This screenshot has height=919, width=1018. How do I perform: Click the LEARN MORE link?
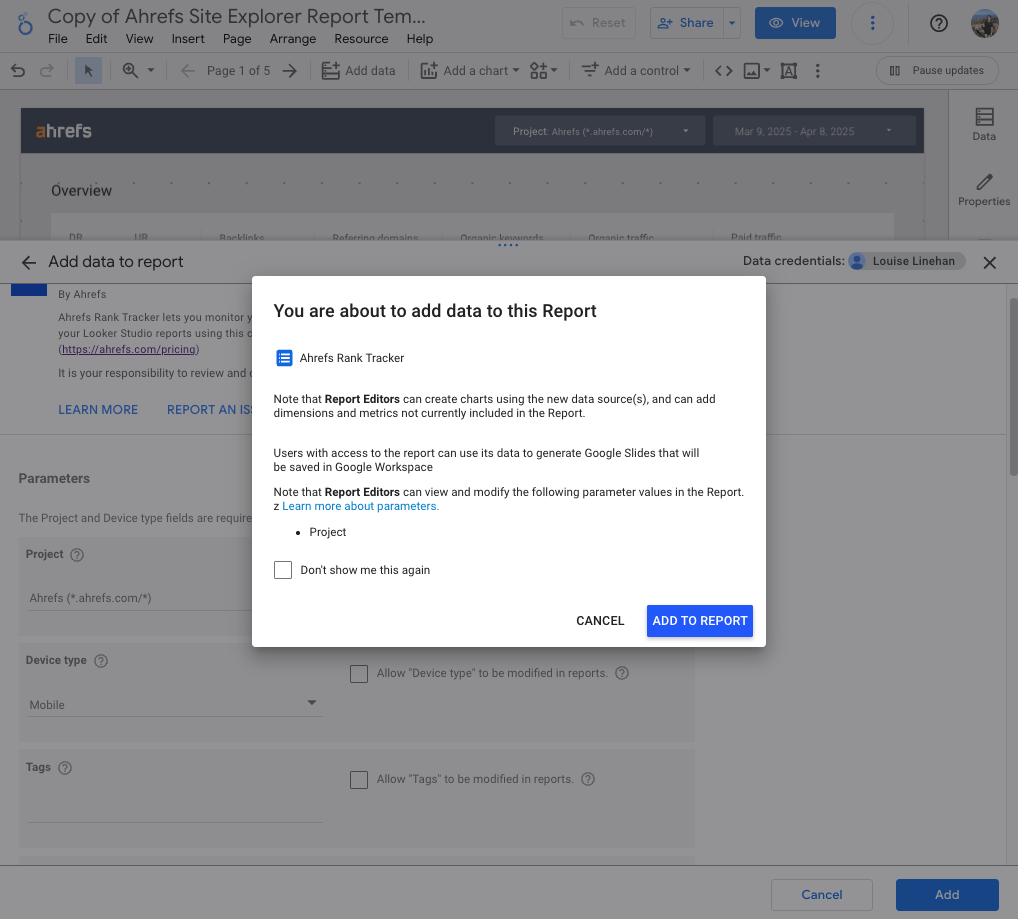[97, 409]
